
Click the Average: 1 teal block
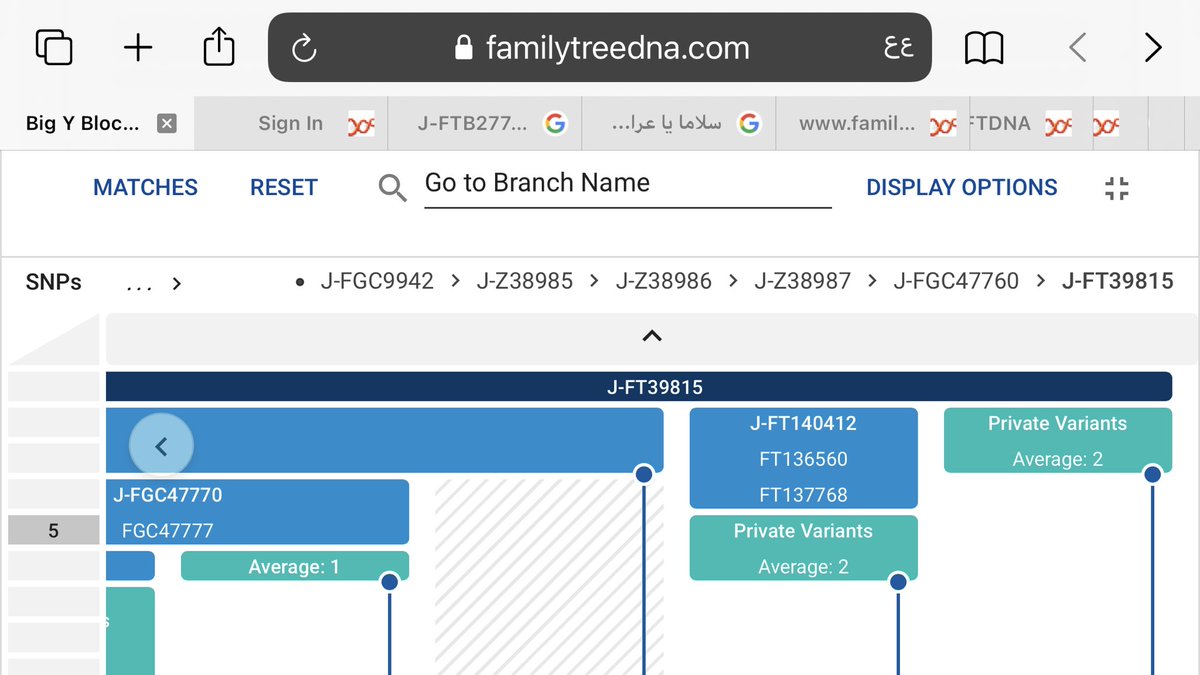coord(294,566)
